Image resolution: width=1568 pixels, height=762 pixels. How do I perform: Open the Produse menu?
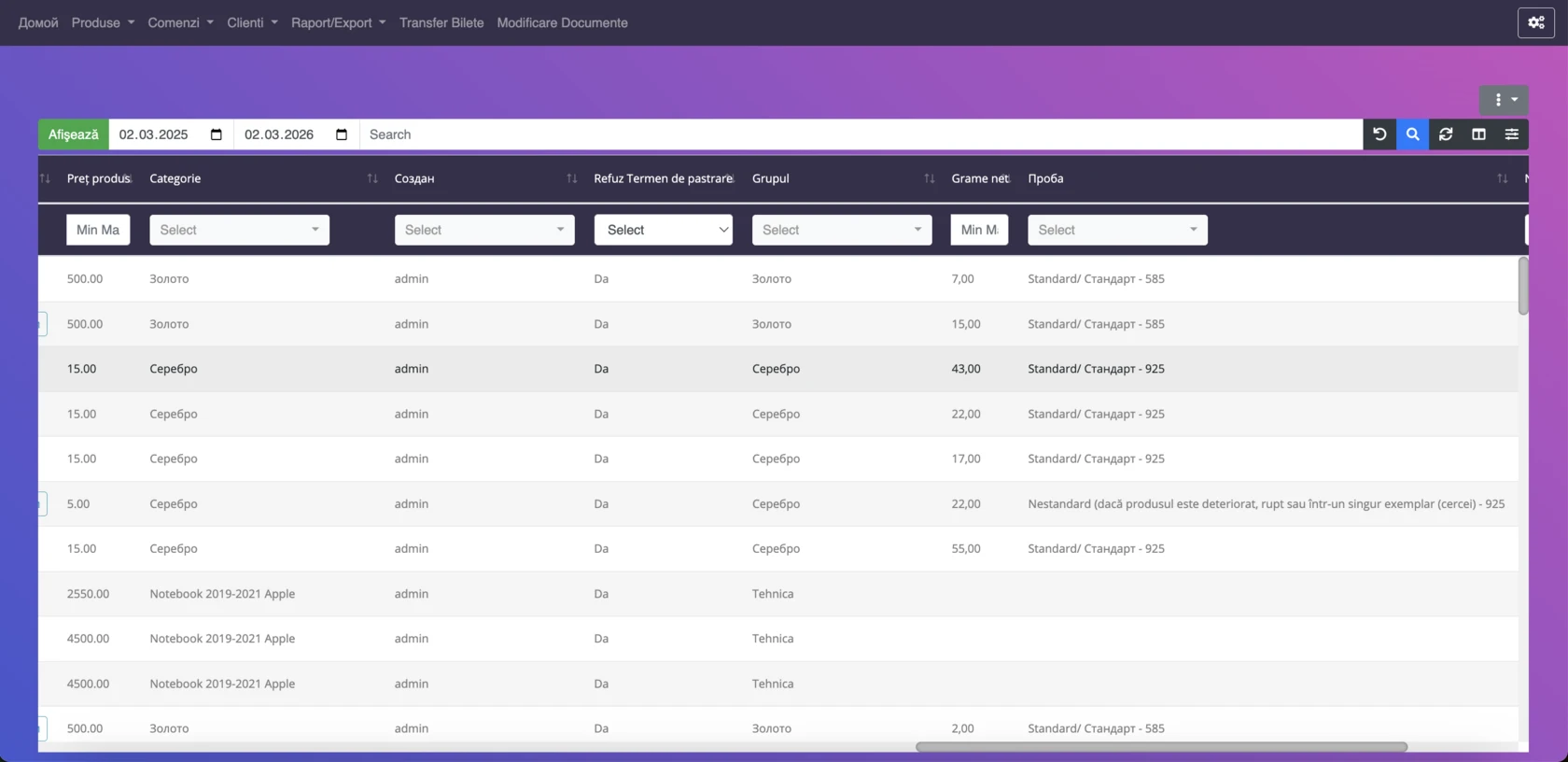103,22
